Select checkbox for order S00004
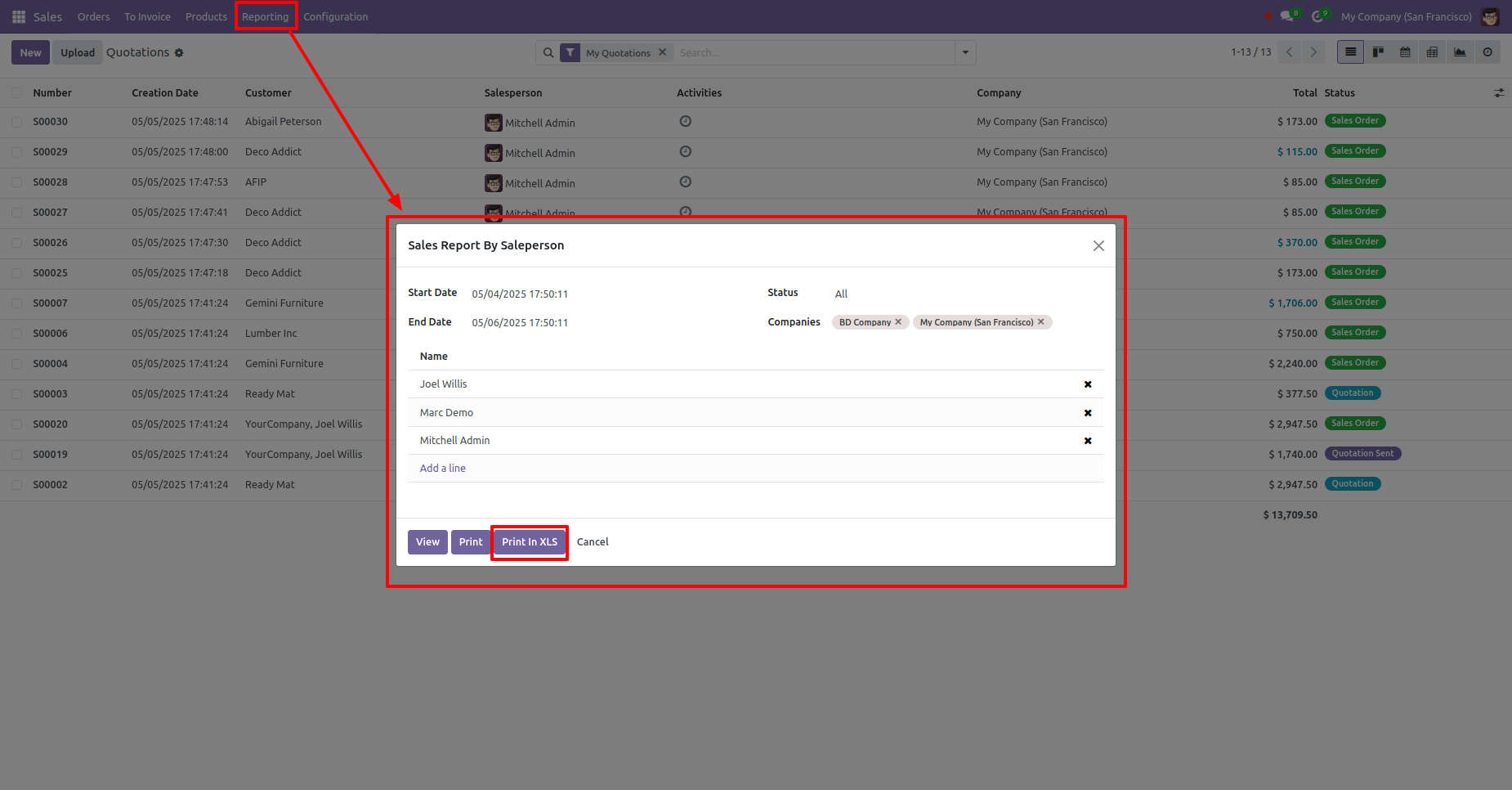This screenshot has width=1512, height=790. [17, 364]
